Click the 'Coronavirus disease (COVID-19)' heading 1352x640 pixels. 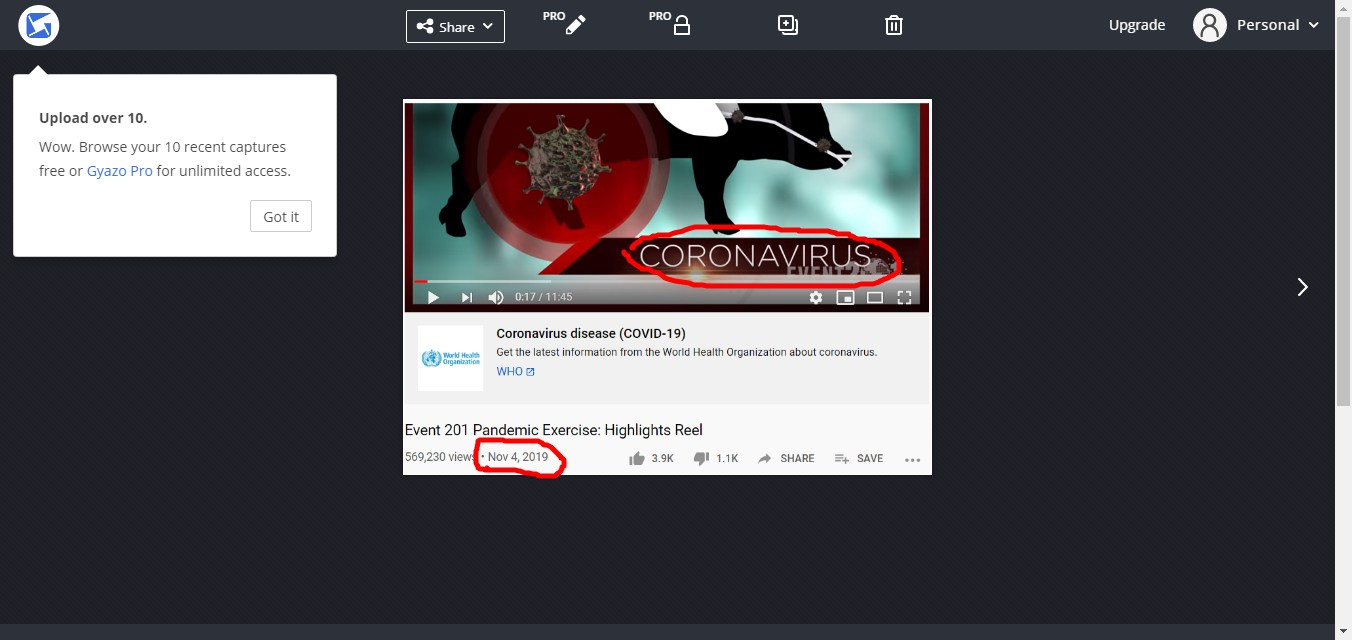591,333
